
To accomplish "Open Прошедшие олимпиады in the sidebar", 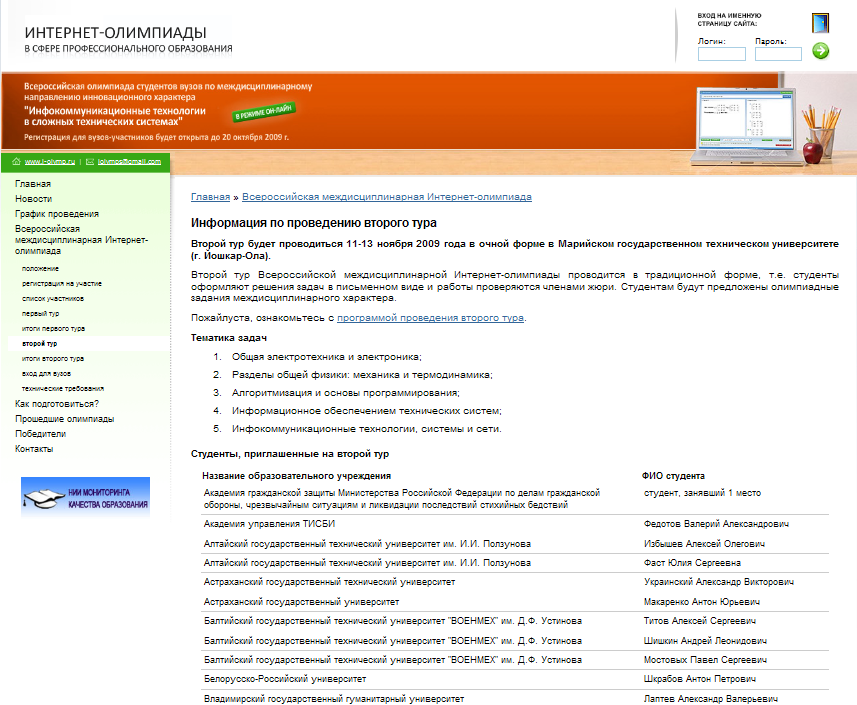I will [x=64, y=419].
